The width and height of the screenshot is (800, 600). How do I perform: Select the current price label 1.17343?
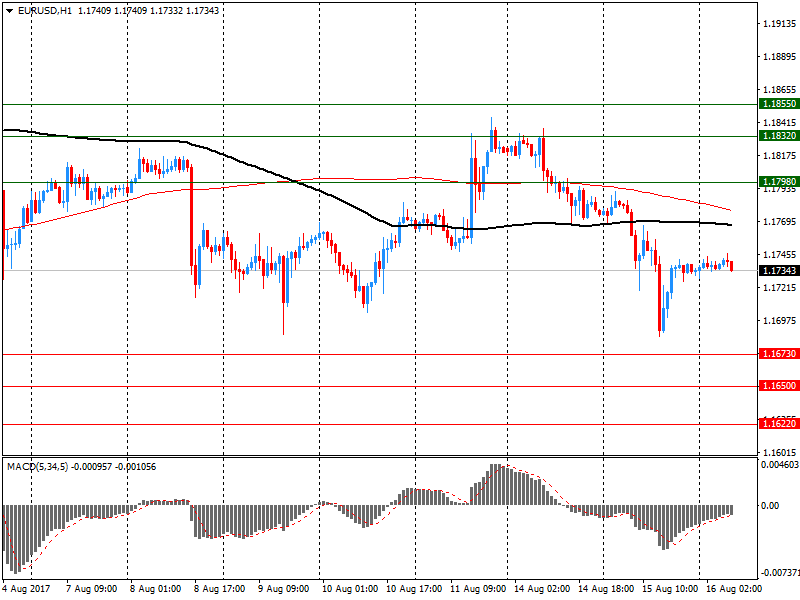[779, 270]
